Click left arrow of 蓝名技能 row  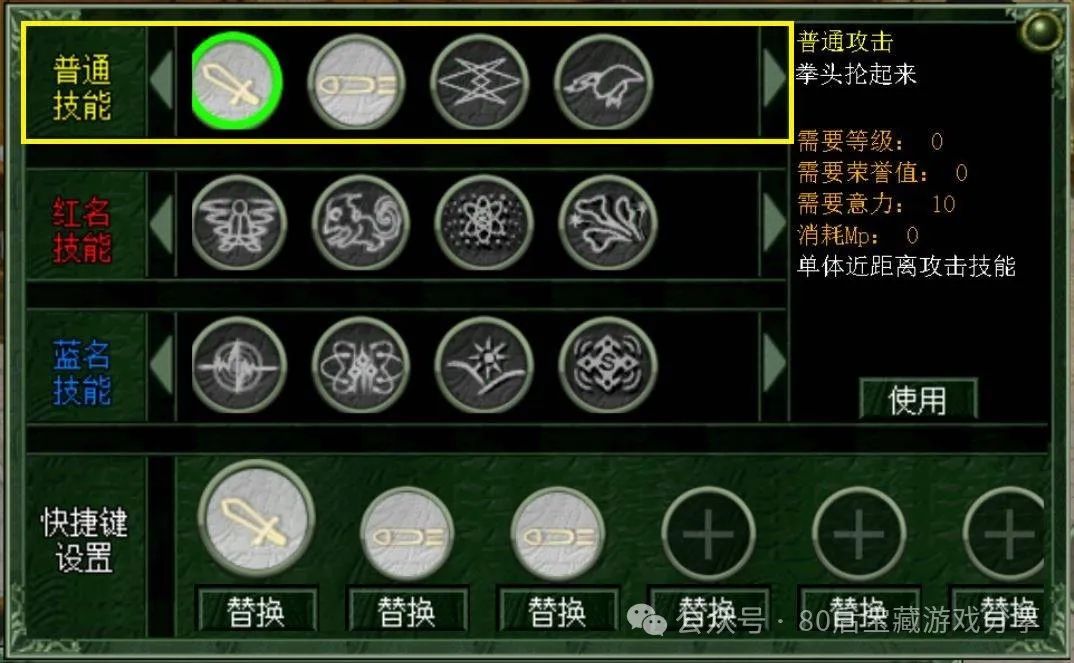pos(162,365)
